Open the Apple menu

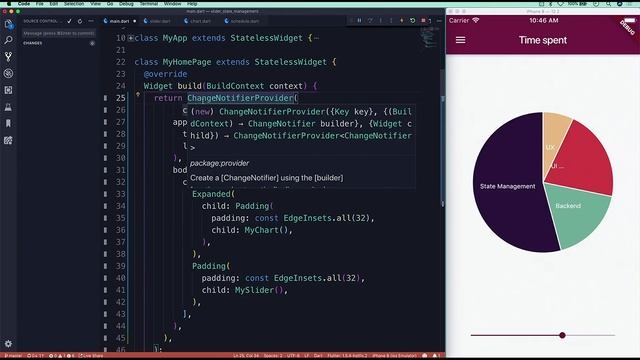[x=9, y=3]
